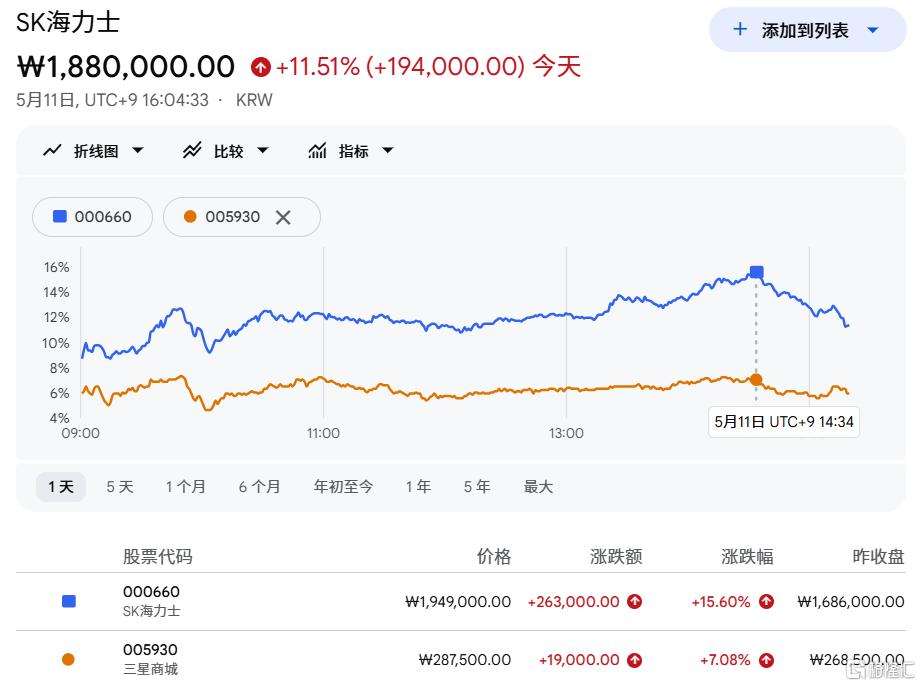Click the 涨跌额 column header

pos(616,556)
